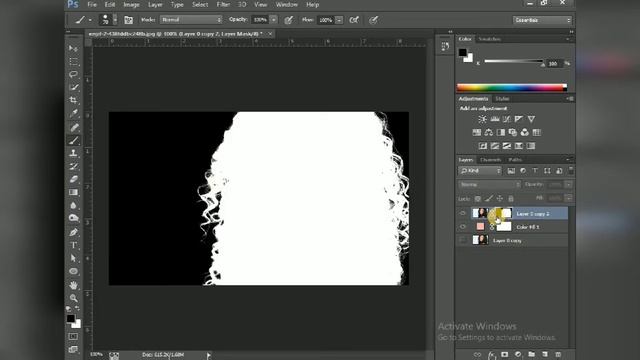Open the Essentials workspace dropdown
The image size is (640, 360).
542,20
